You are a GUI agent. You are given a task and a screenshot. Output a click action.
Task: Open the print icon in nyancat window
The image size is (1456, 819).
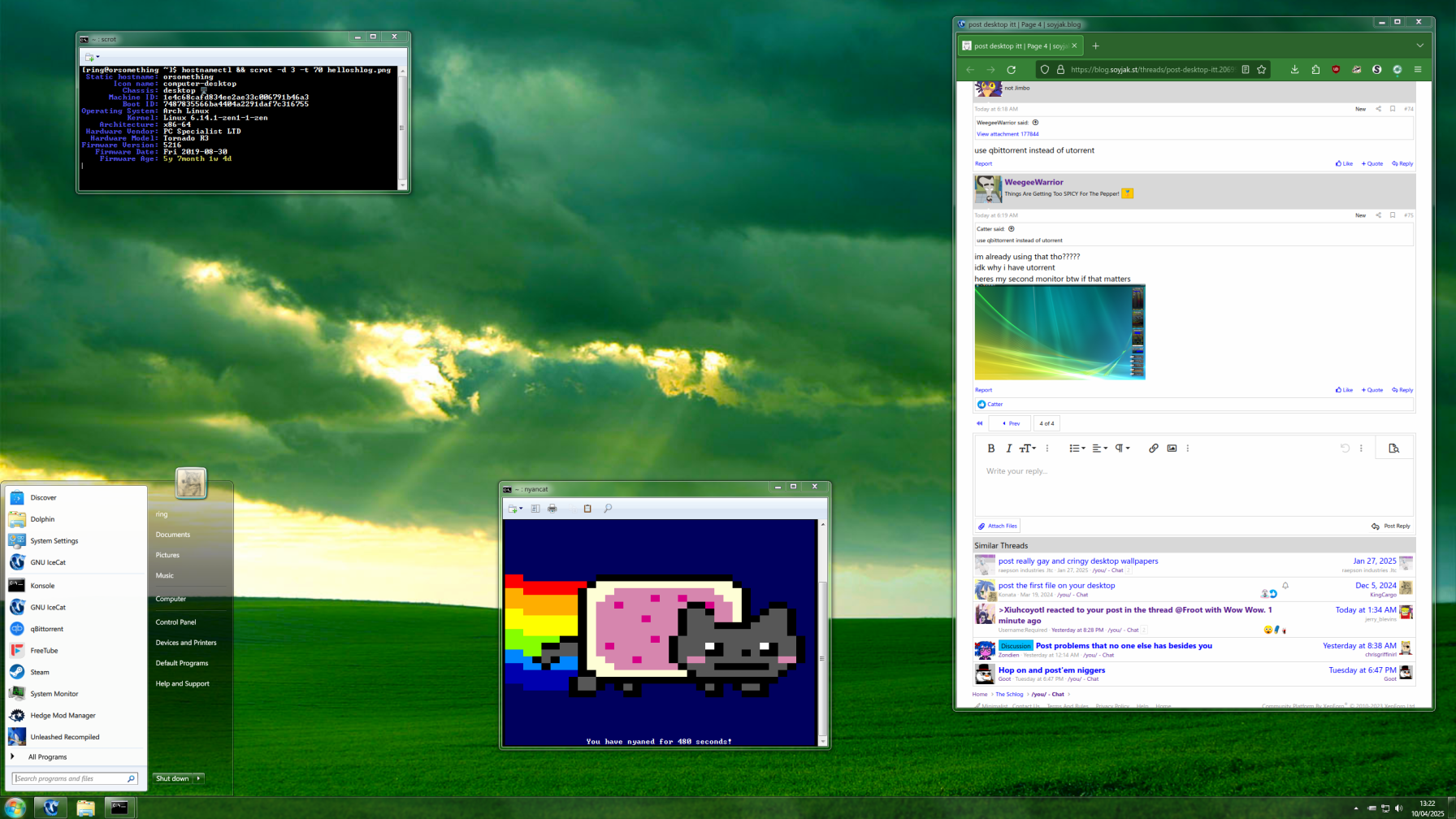click(552, 509)
